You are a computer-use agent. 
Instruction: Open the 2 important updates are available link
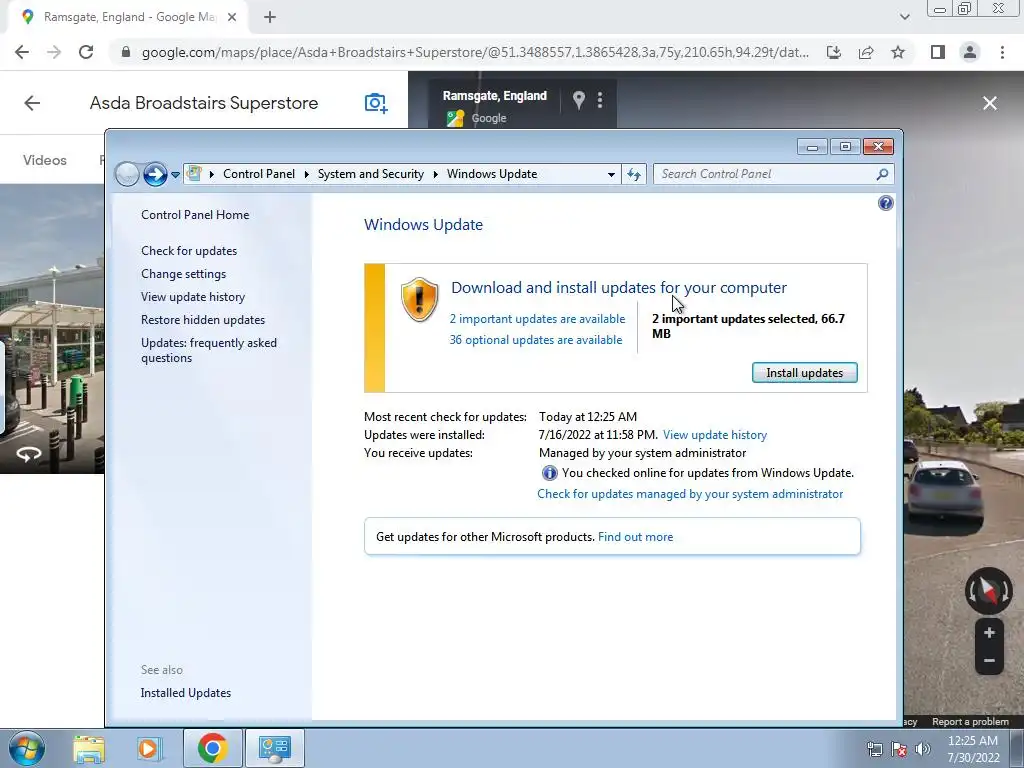coord(537,319)
